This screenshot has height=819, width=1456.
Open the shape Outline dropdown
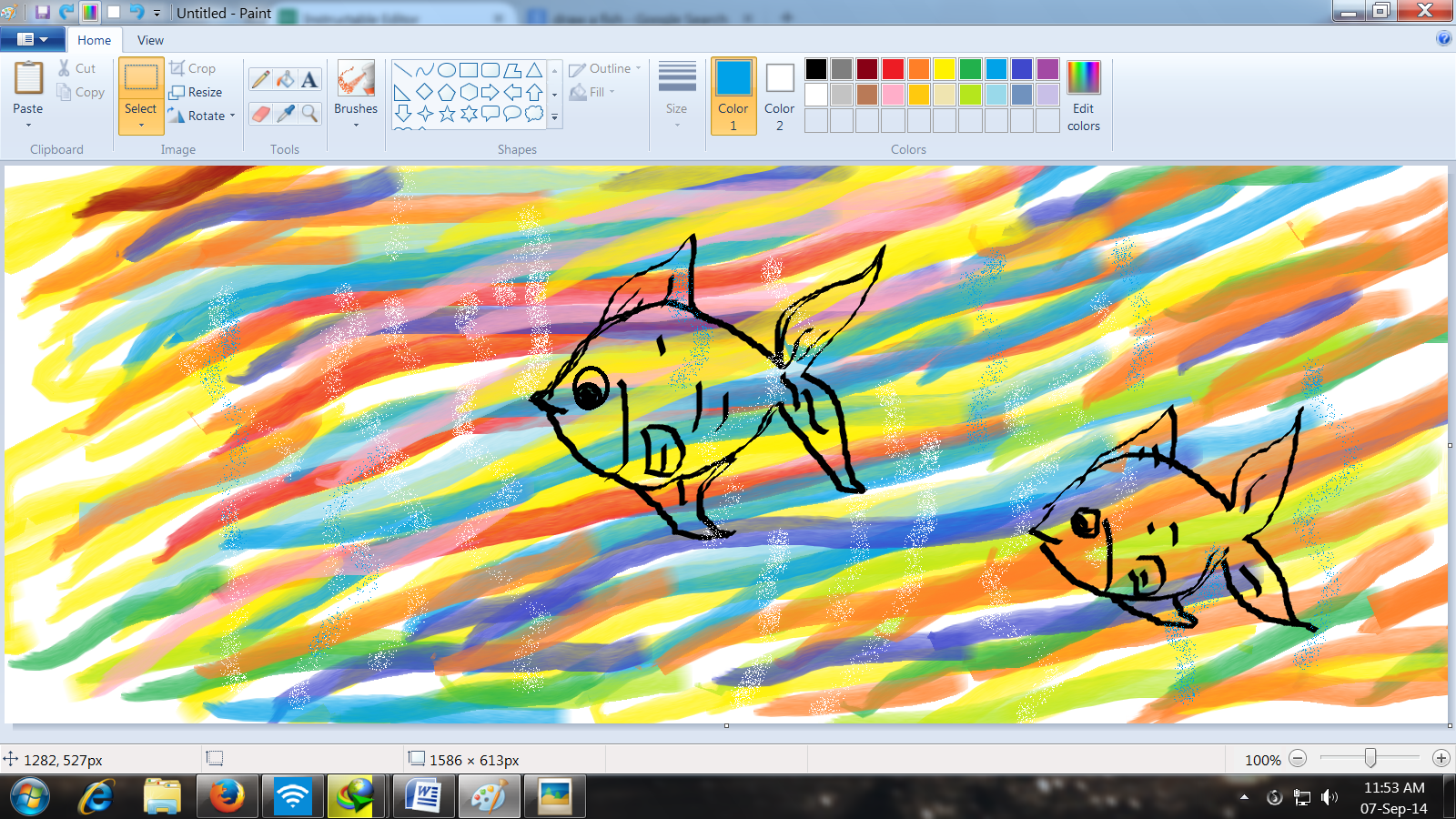[605, 68]
